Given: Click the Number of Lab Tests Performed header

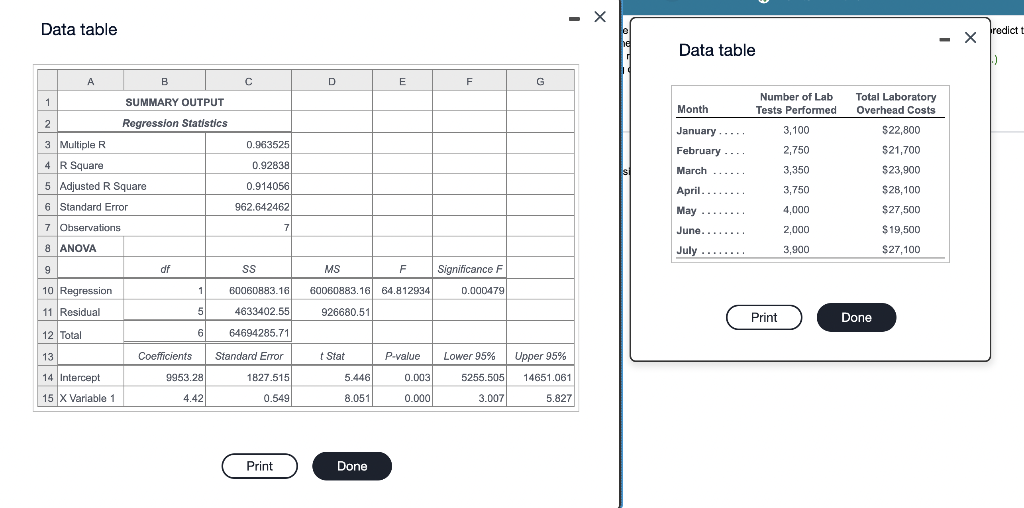Looking at the screenshot, I should click(796, 103).
